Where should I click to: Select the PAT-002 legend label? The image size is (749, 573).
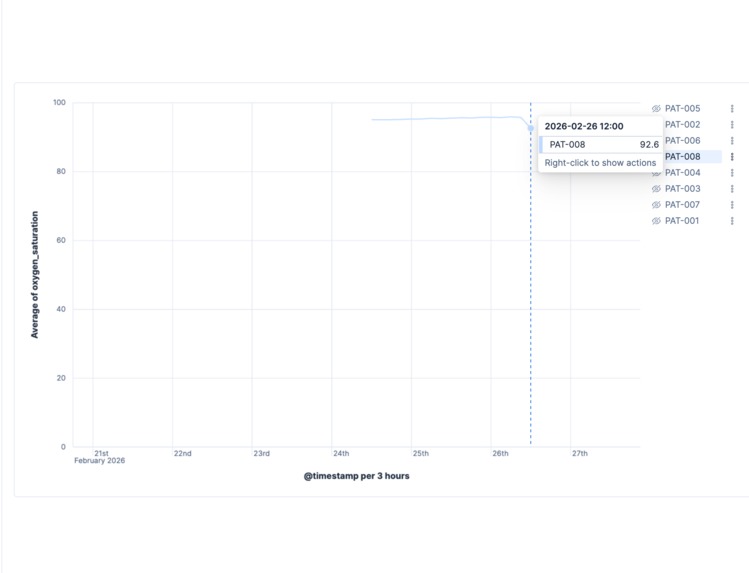pos(682,125)
